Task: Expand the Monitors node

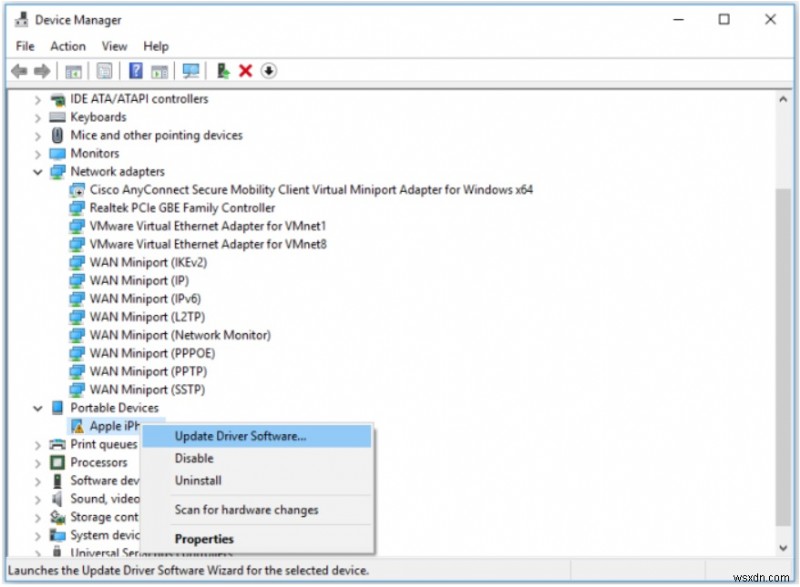Action: [37, 155]
